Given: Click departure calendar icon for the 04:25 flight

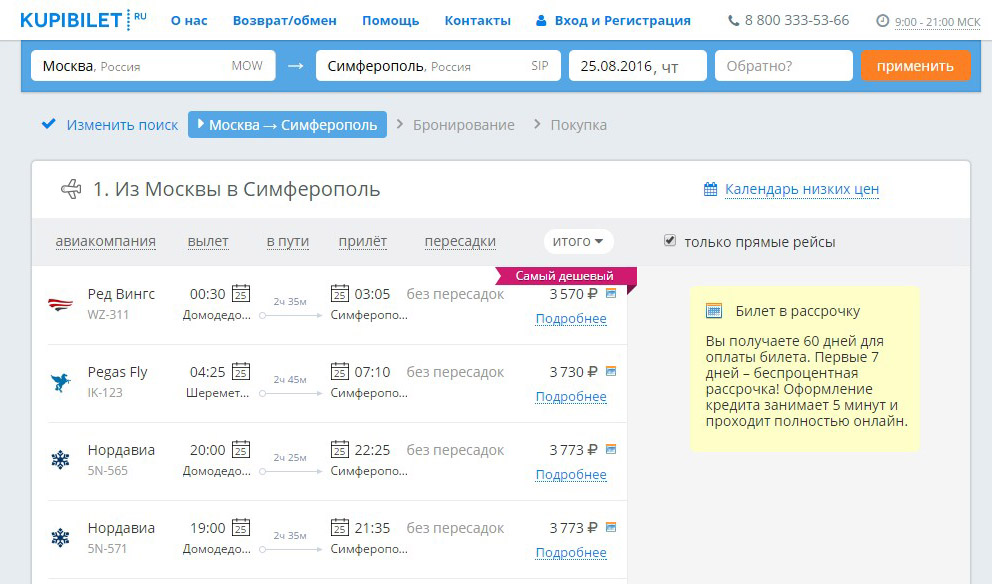Looking at the screenshot, I should click(240, 371).
